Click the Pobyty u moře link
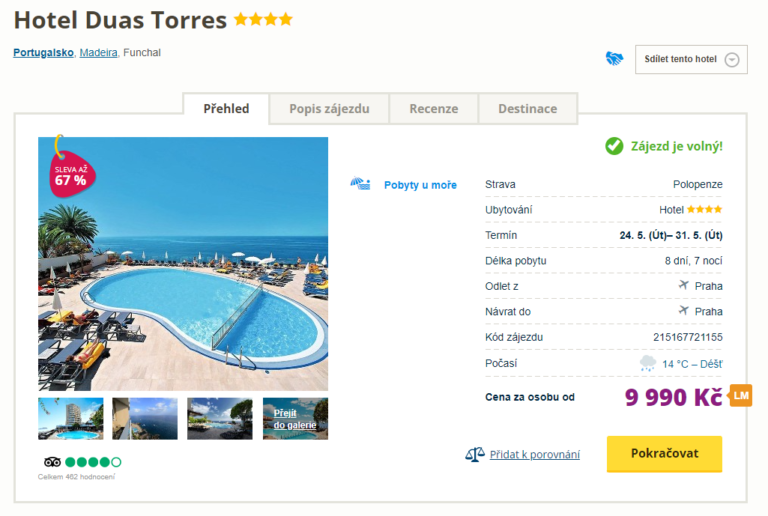Viewport: 768px width, 516px height. coord(420,185)
